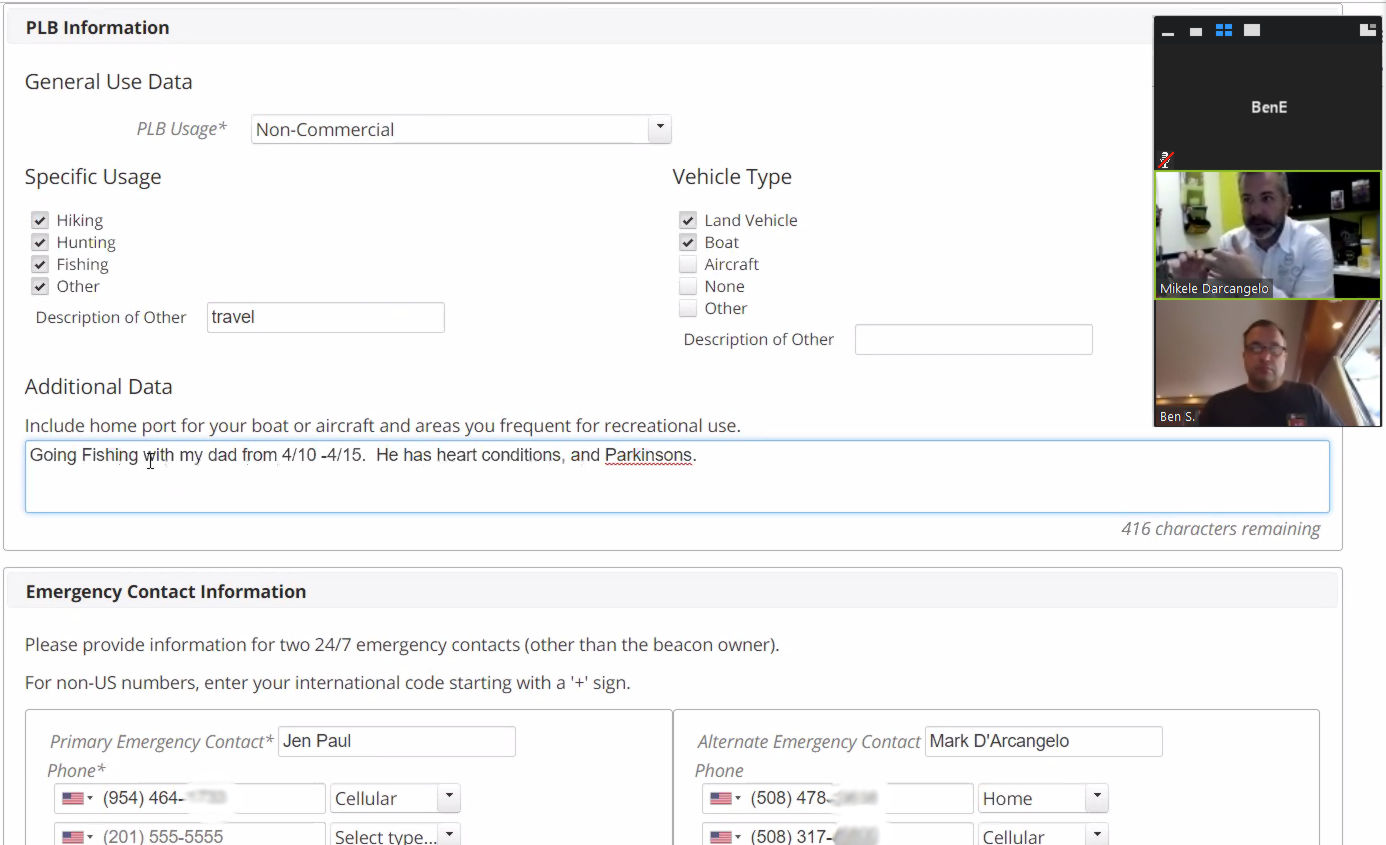Expand the Cellular phone type dropdown for Jen Paul

395,798
